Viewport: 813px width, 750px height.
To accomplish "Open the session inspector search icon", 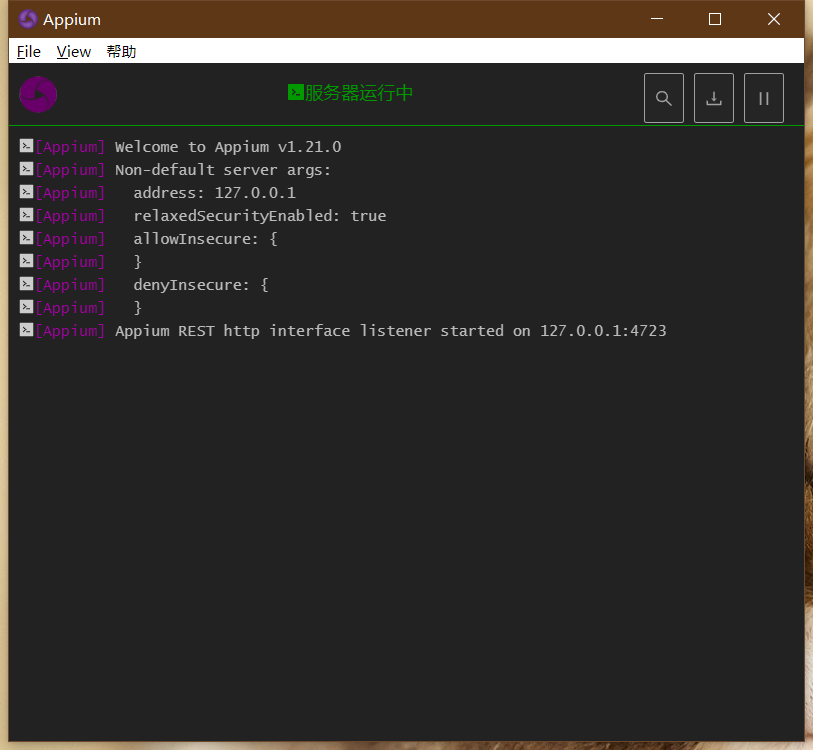I will pos(664,98).
